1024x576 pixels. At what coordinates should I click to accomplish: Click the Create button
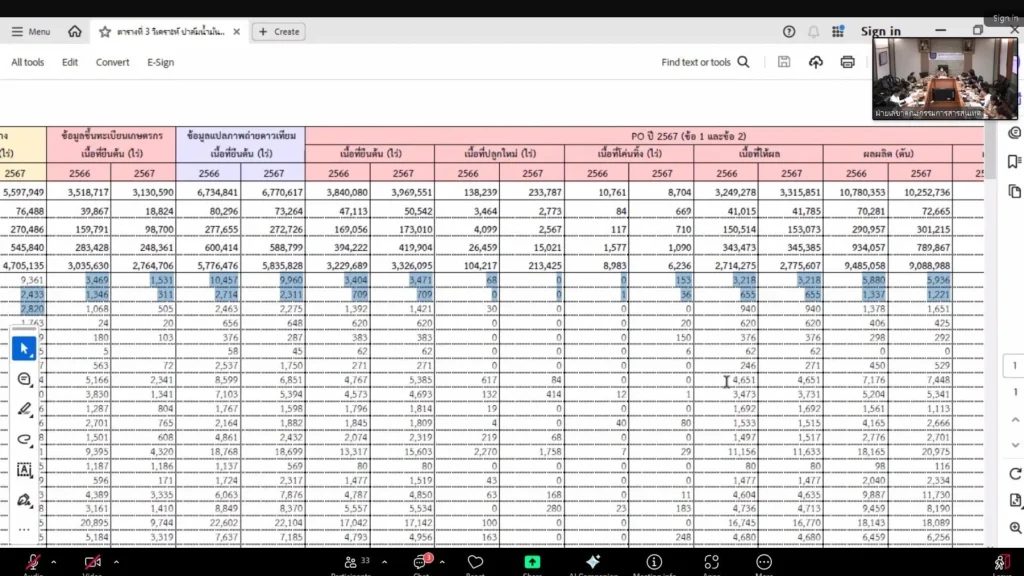tap(279, 31)
